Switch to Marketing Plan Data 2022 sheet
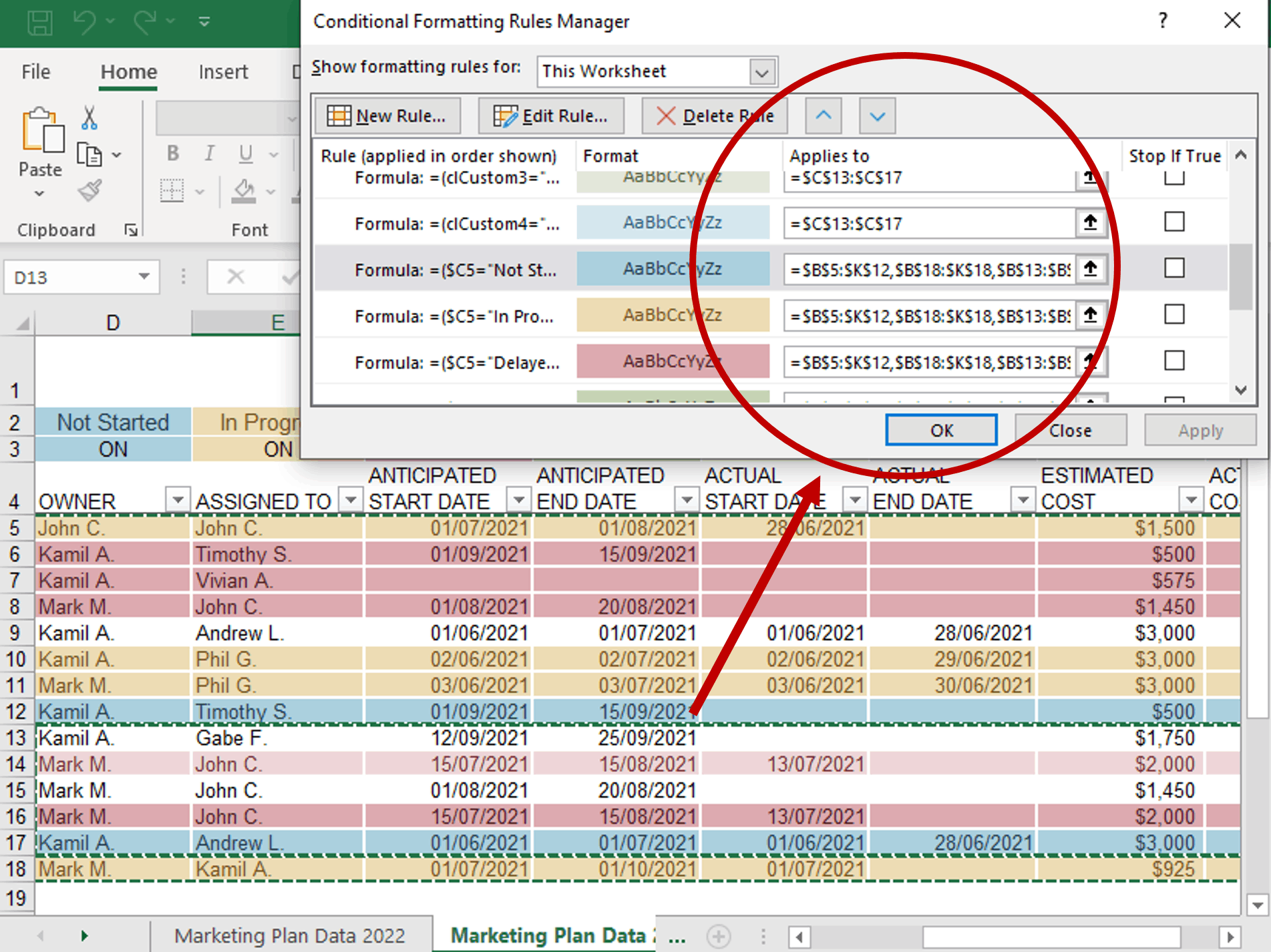1271x952 pixels. [x=289, y=935]
